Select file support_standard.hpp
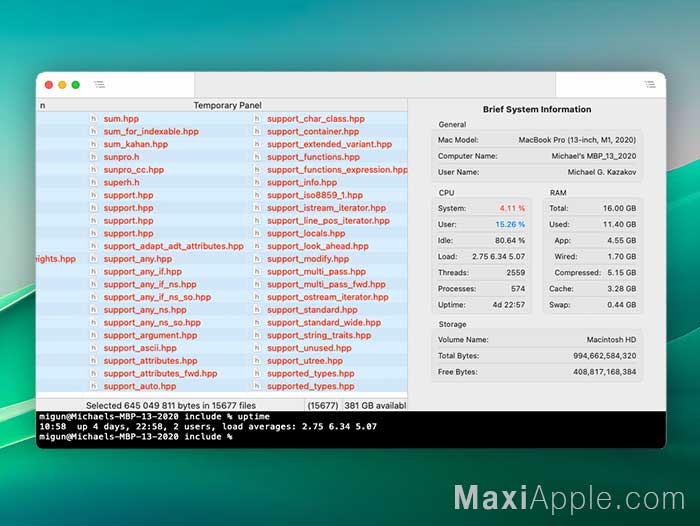The image size is (700, 526). (312, 310)
